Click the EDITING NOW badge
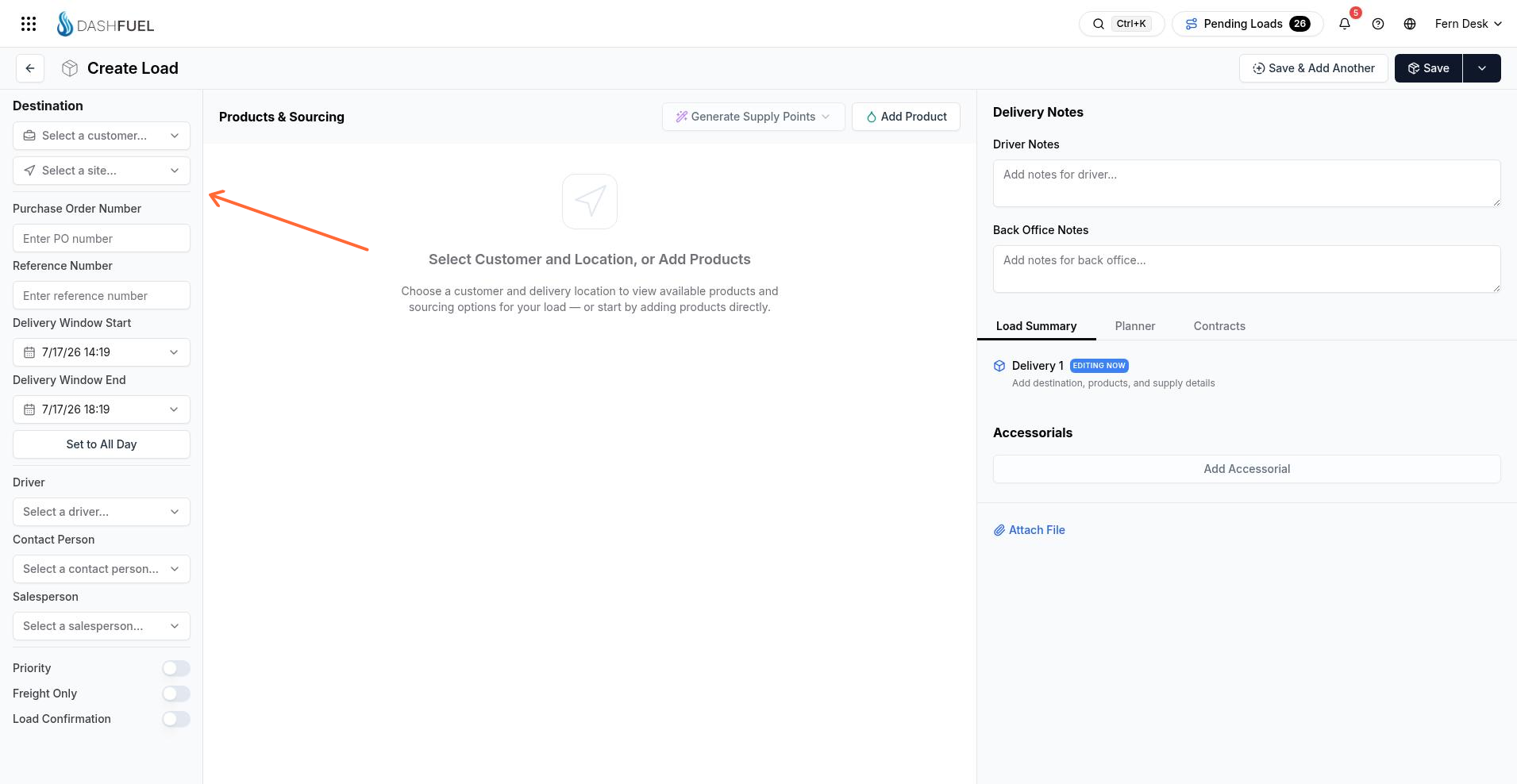This screenshot has width=1517, height=784. (1099, 366)
